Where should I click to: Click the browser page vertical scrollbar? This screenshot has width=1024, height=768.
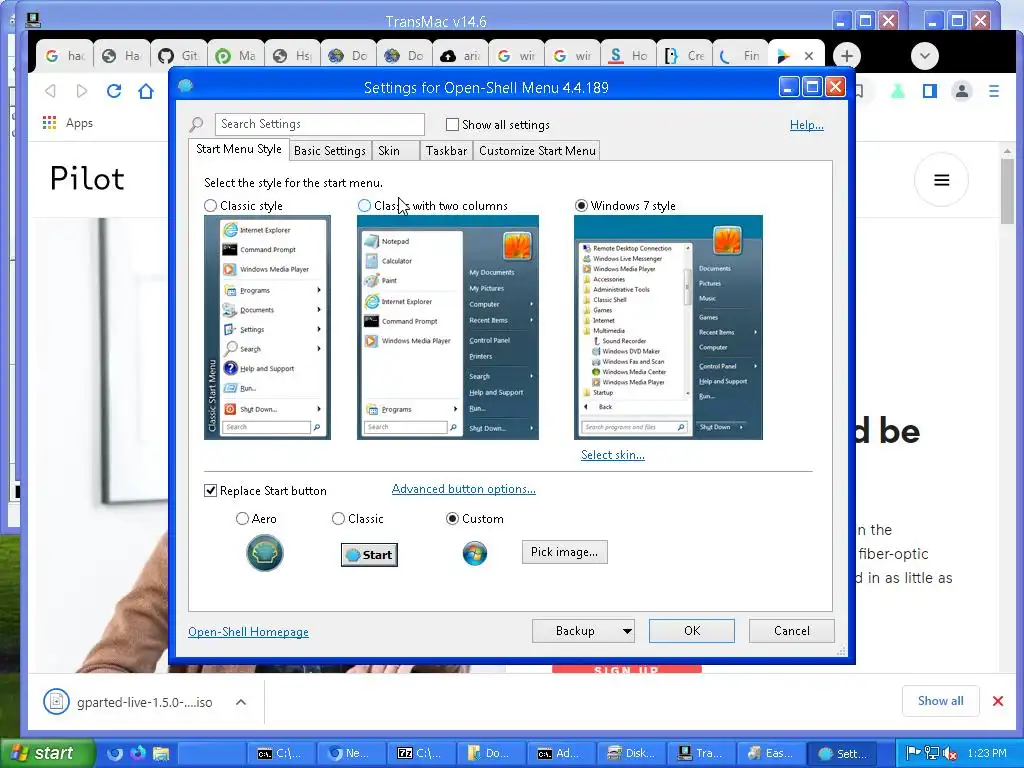1007,409
